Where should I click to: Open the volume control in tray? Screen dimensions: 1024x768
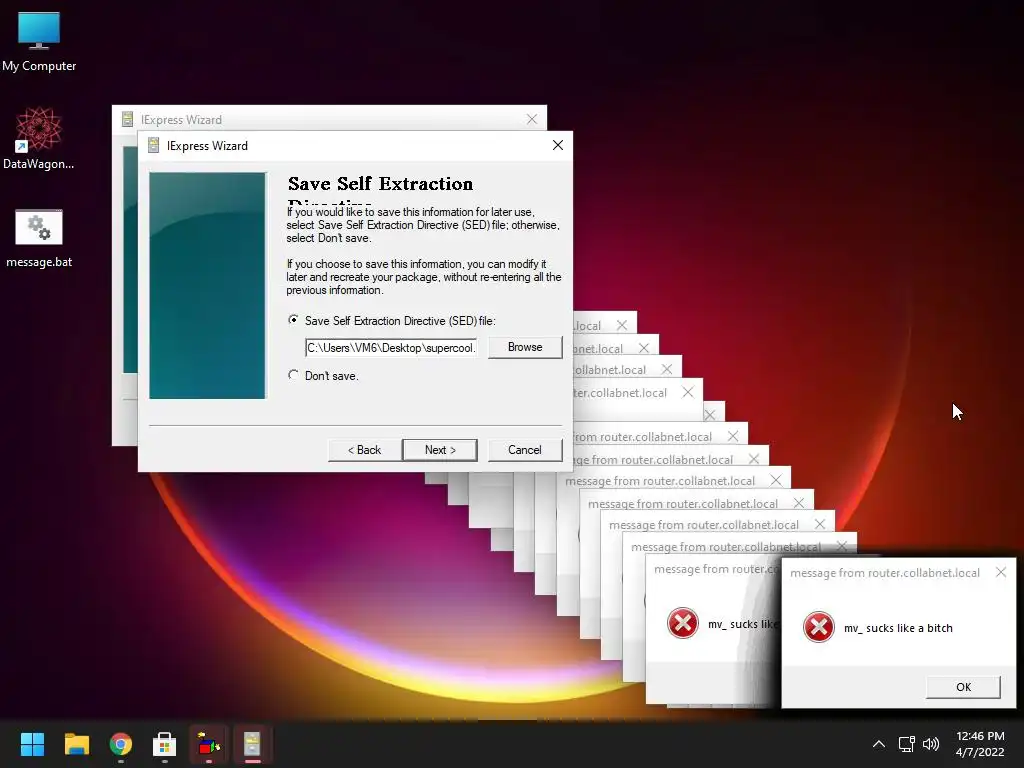tap(931, 744)
